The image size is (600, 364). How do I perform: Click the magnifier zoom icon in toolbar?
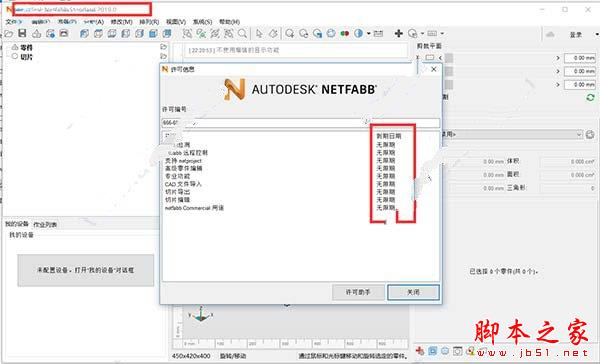(242, 33)
